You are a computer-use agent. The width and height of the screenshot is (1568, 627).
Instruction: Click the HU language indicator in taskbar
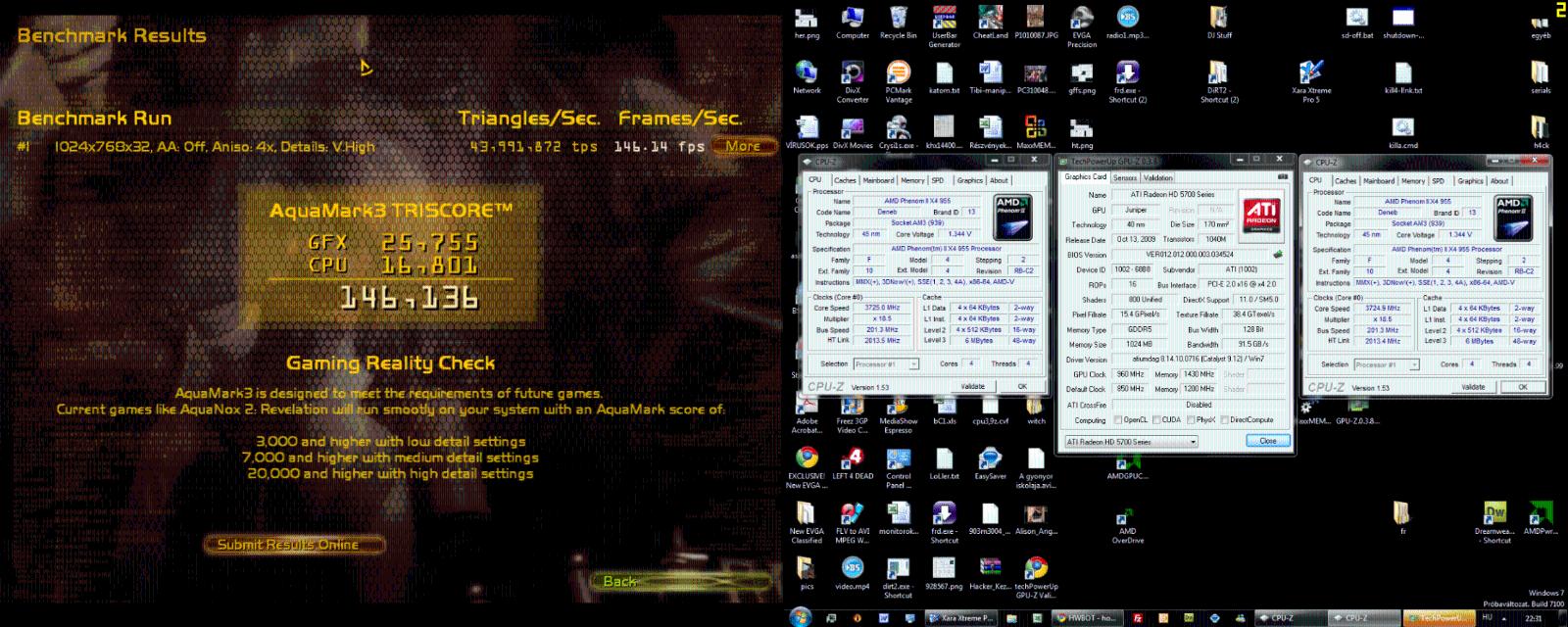1489,618
